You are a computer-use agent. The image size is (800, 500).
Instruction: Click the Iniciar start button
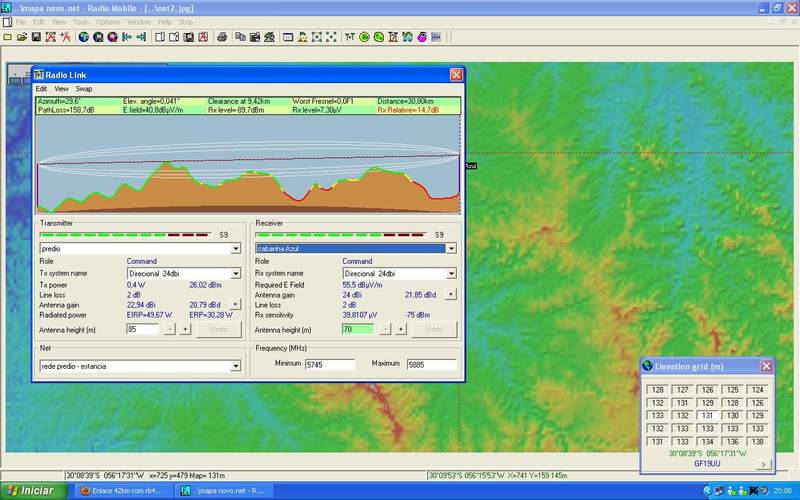pos(31,490)
